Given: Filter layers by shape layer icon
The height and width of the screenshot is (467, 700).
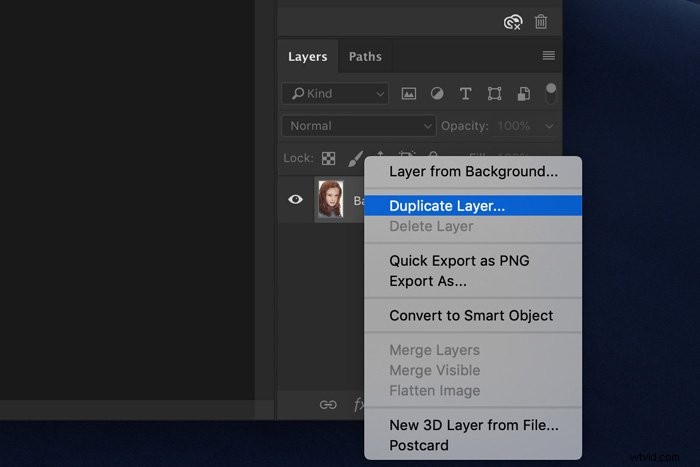Looking at the screenshot, I should [494, 93].
